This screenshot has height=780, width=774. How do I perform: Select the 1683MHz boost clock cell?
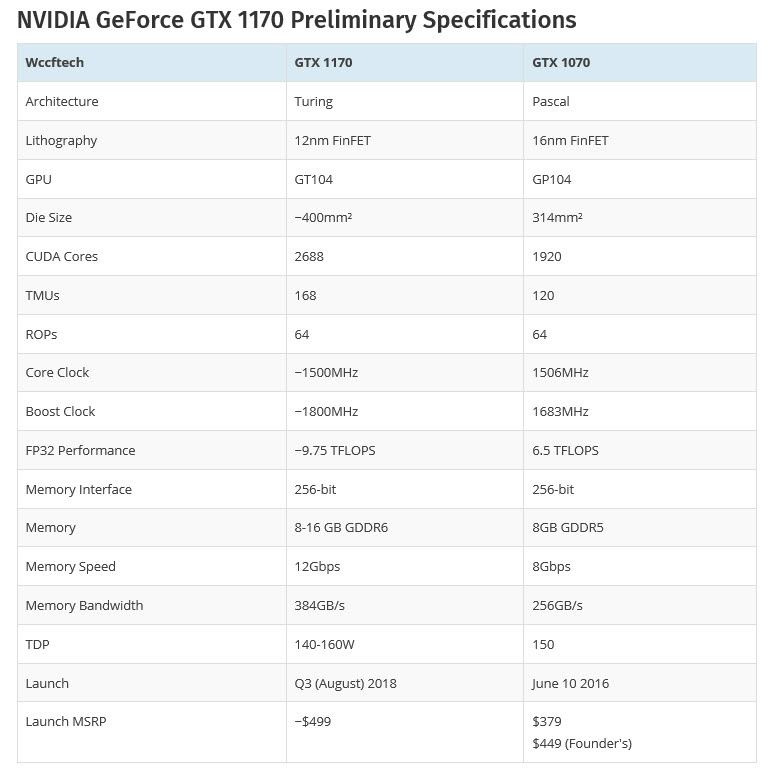[x=560, y=411]
